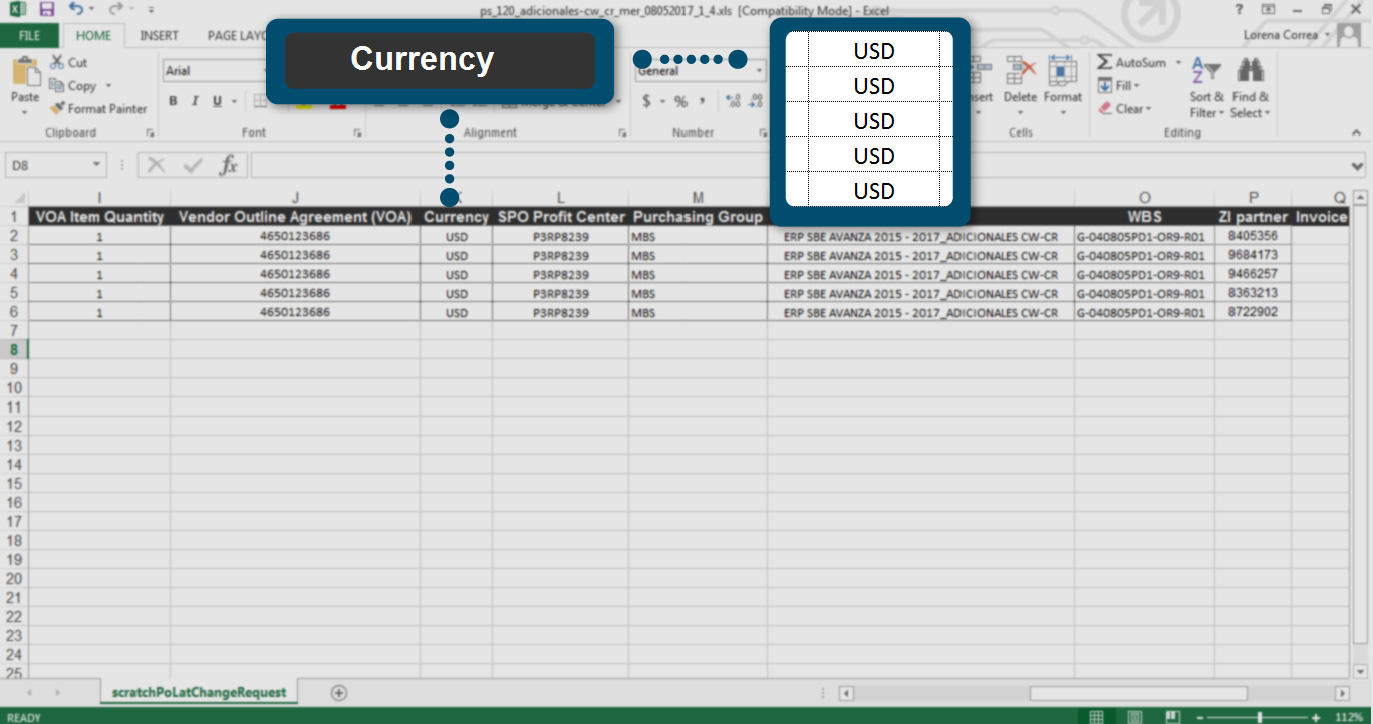The width and height of the screenshot is (1373, 724).
Task: Toggle Italic formatting
Action: click(x=194, y=101)
